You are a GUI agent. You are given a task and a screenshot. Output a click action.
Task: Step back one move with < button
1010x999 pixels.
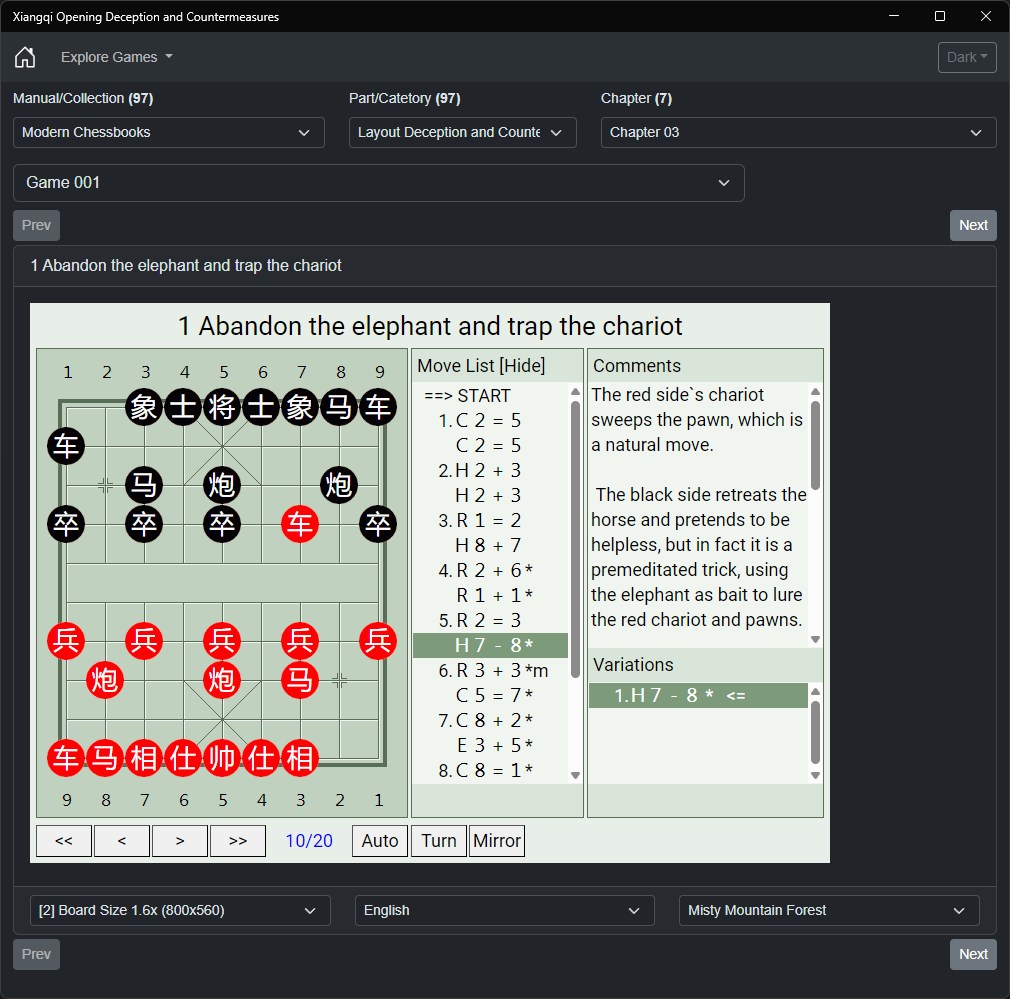point(122,841)
